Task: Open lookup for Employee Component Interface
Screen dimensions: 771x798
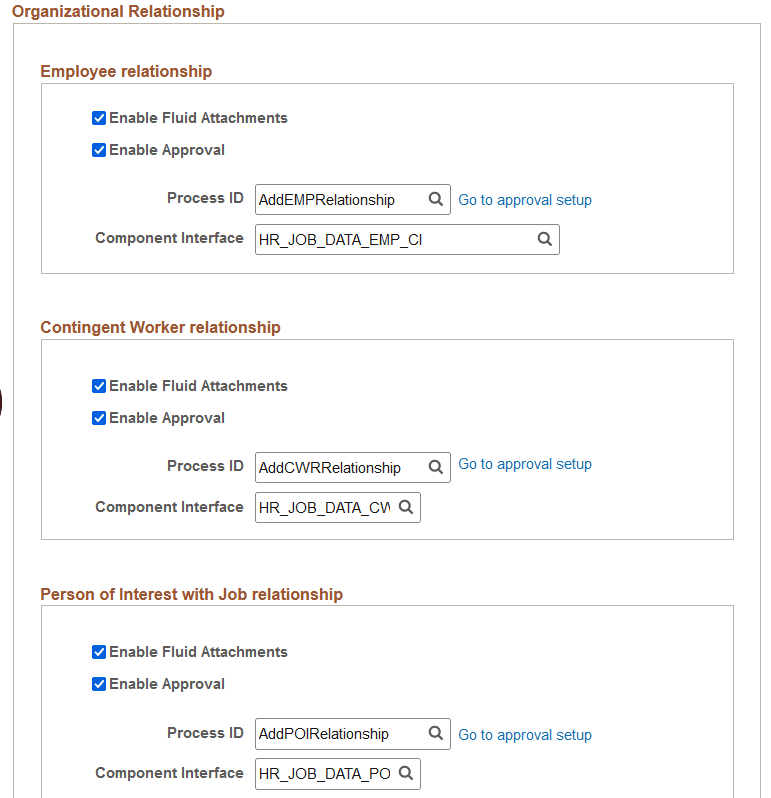Action: [545, 239]
